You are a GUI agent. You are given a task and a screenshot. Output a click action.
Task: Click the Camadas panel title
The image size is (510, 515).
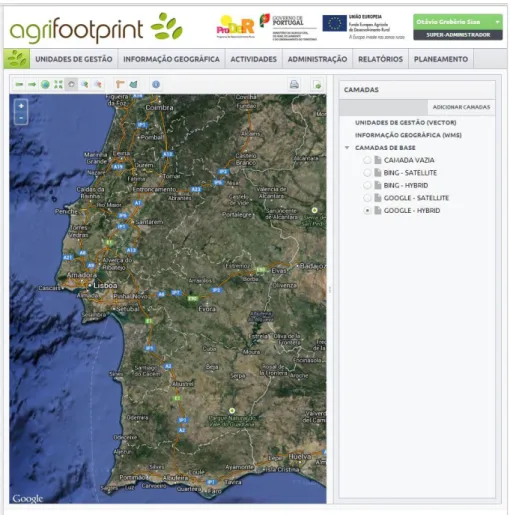(361, 90)
